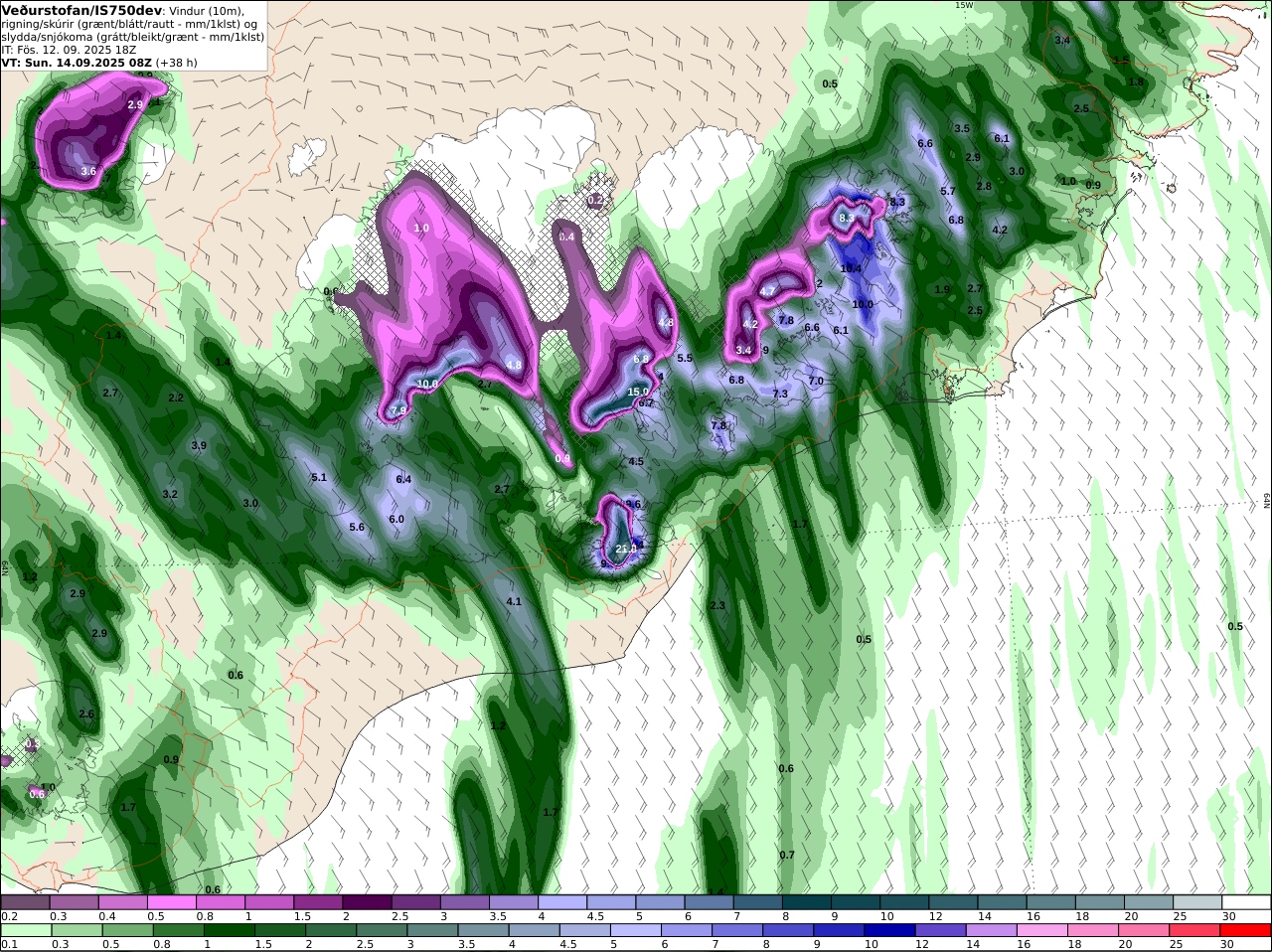Click the precipitation value '5.5' on the map

point(685,358)
